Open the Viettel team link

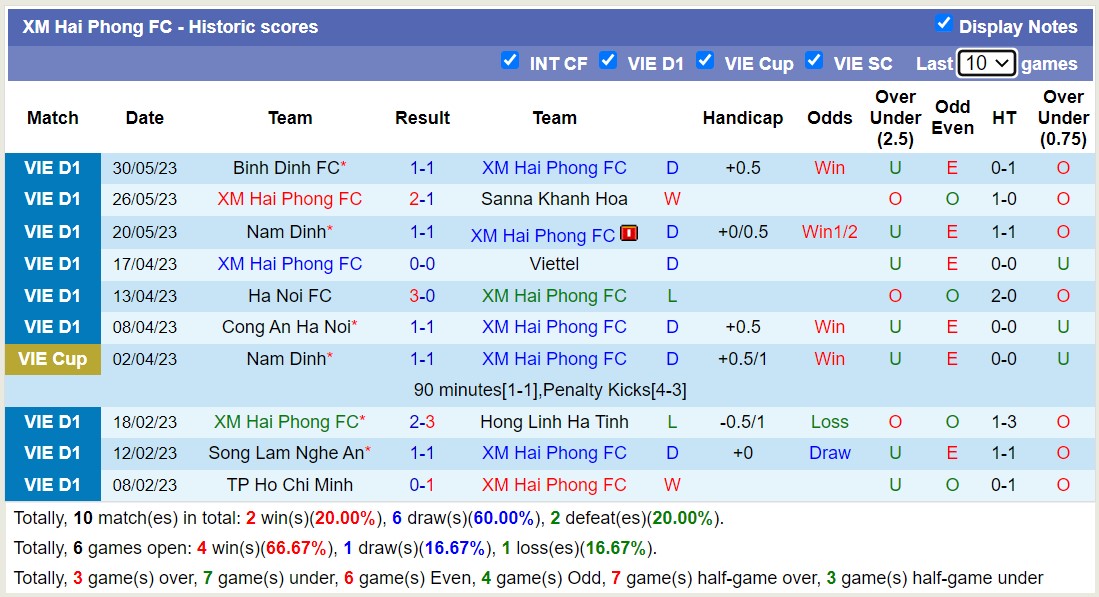(554, 263)
